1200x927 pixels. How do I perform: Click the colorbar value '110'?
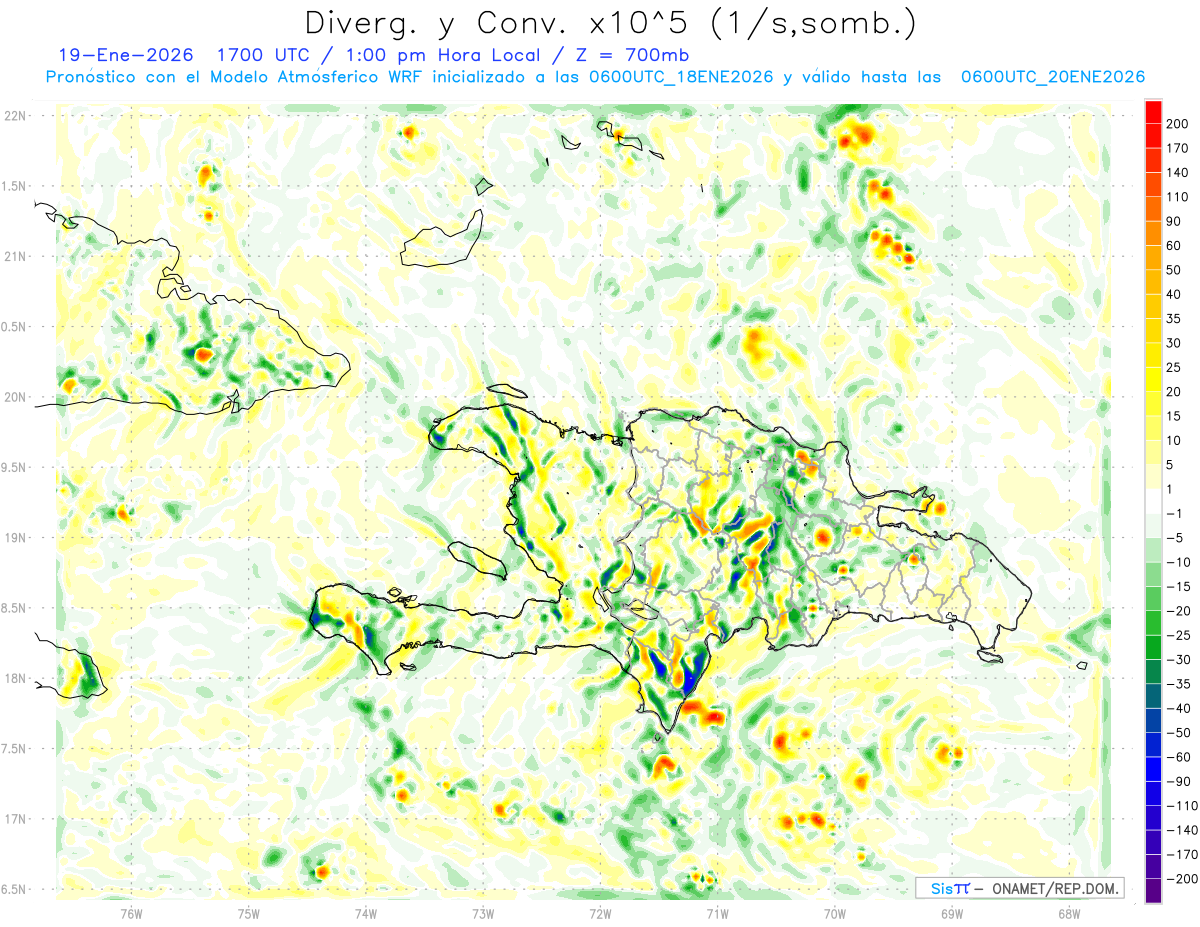pyautogui.click(x=1179, y=197)
